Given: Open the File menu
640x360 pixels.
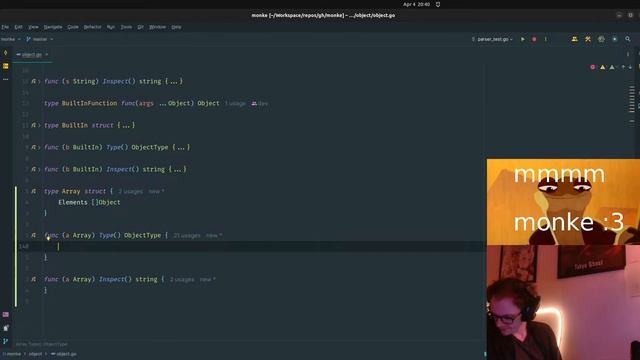Looking at the screenshot, I should tap(5, 27).
